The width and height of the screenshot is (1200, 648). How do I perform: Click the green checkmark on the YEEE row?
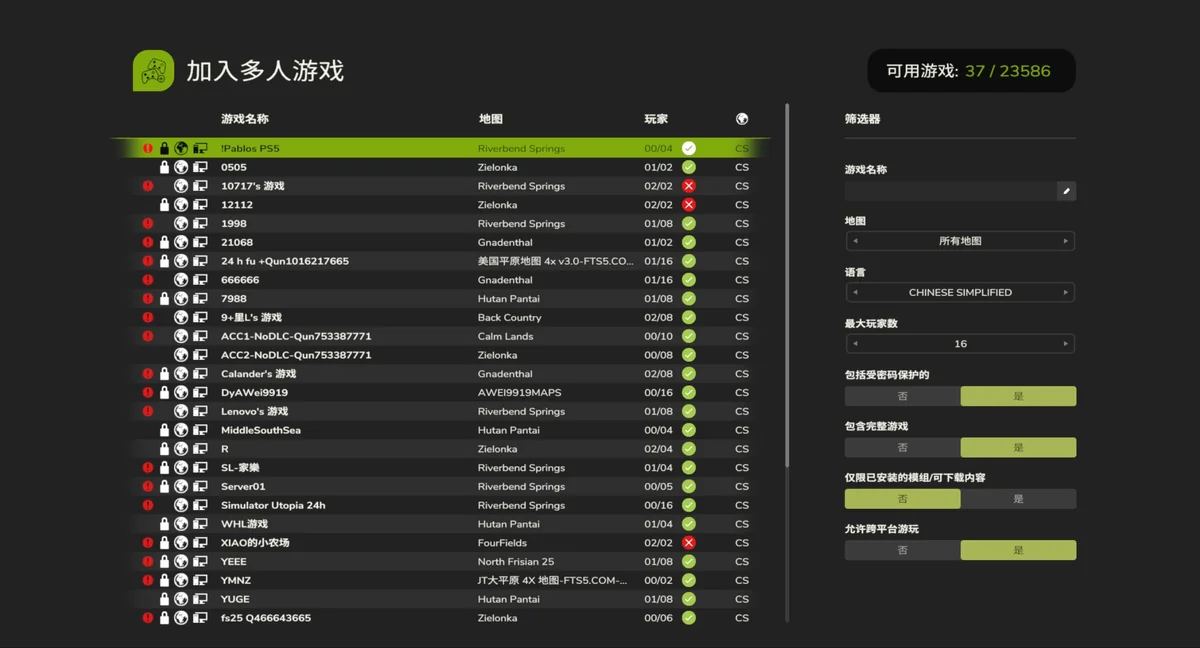click(688, 562)
